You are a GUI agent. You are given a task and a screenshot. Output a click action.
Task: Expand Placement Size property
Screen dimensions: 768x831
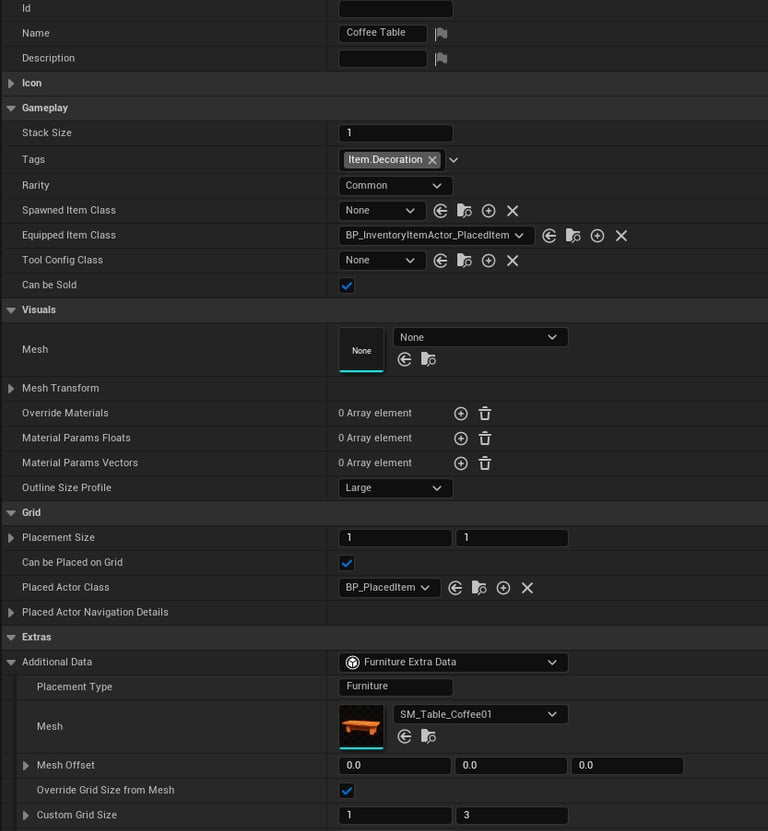point(11,538)
